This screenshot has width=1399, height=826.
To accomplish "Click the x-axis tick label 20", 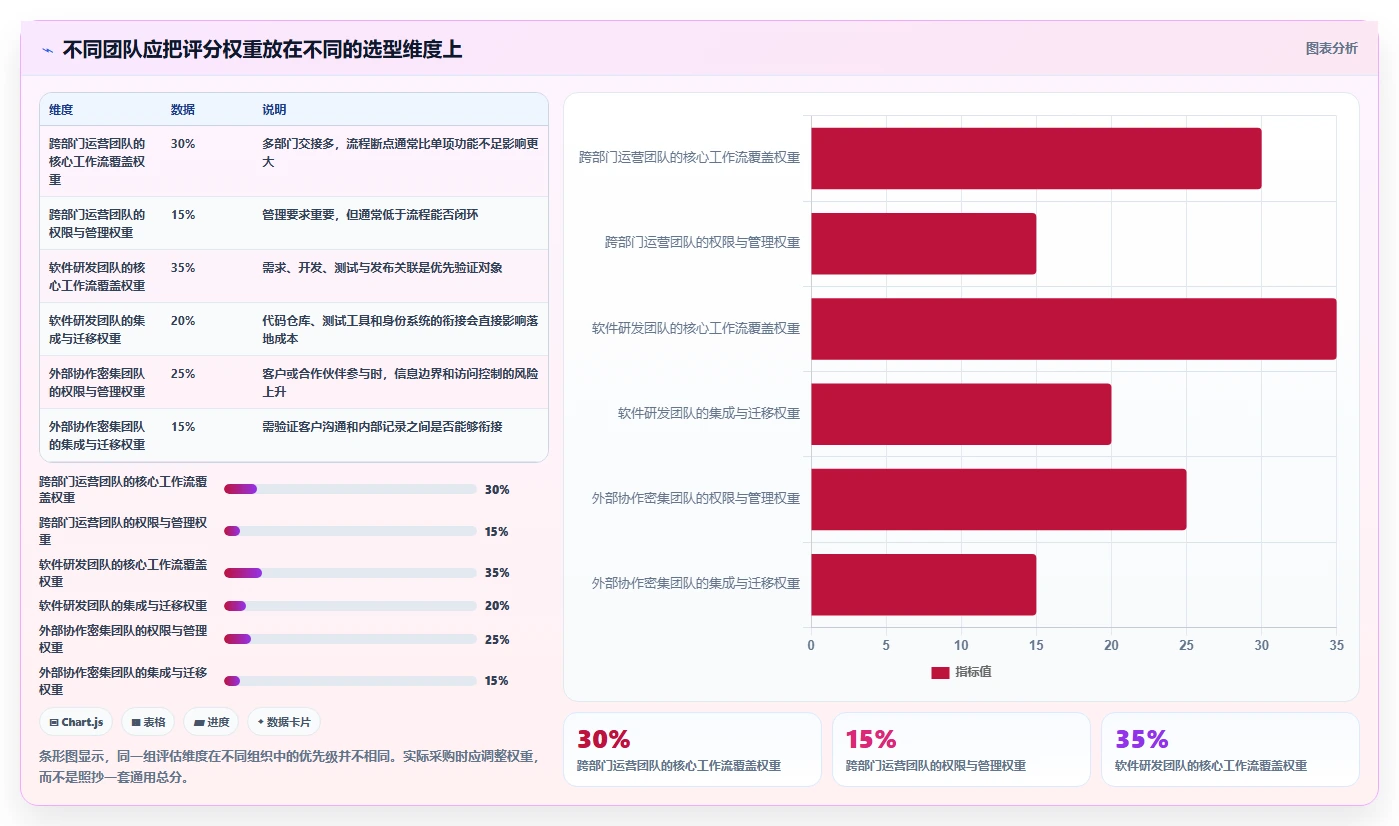I will tap(1111, 646).
